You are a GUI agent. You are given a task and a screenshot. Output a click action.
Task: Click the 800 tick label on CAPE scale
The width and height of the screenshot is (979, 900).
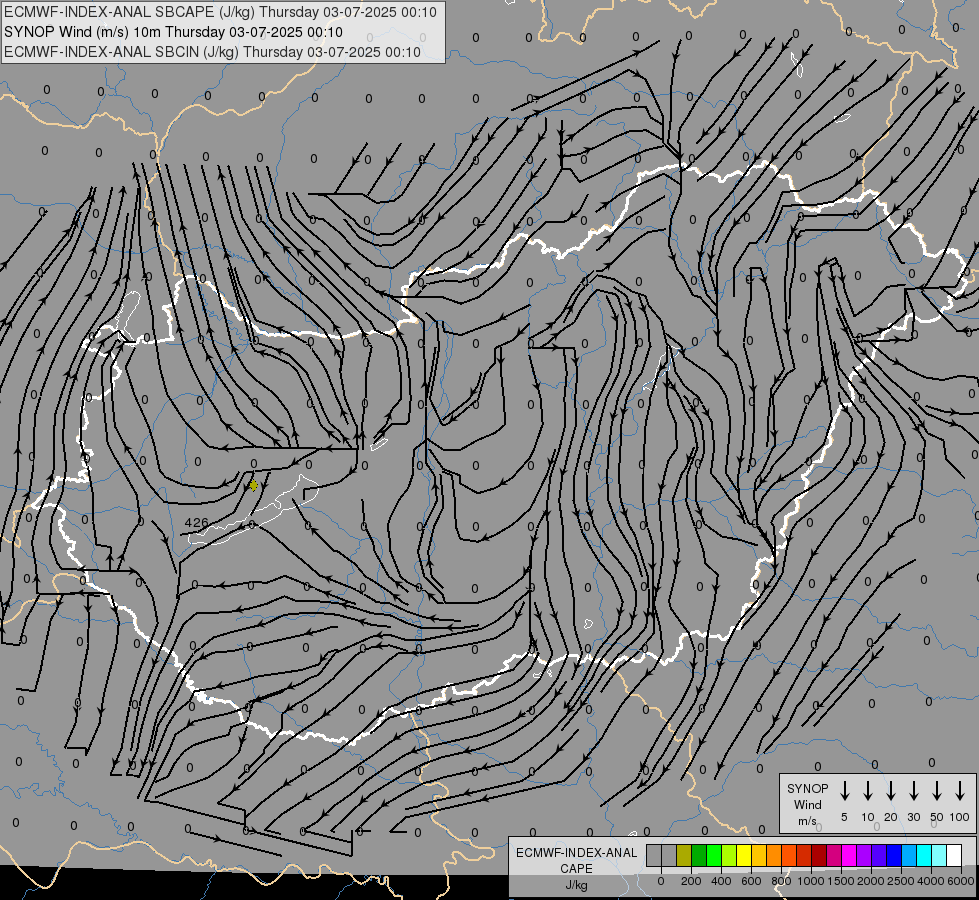(x=781, y=881)
